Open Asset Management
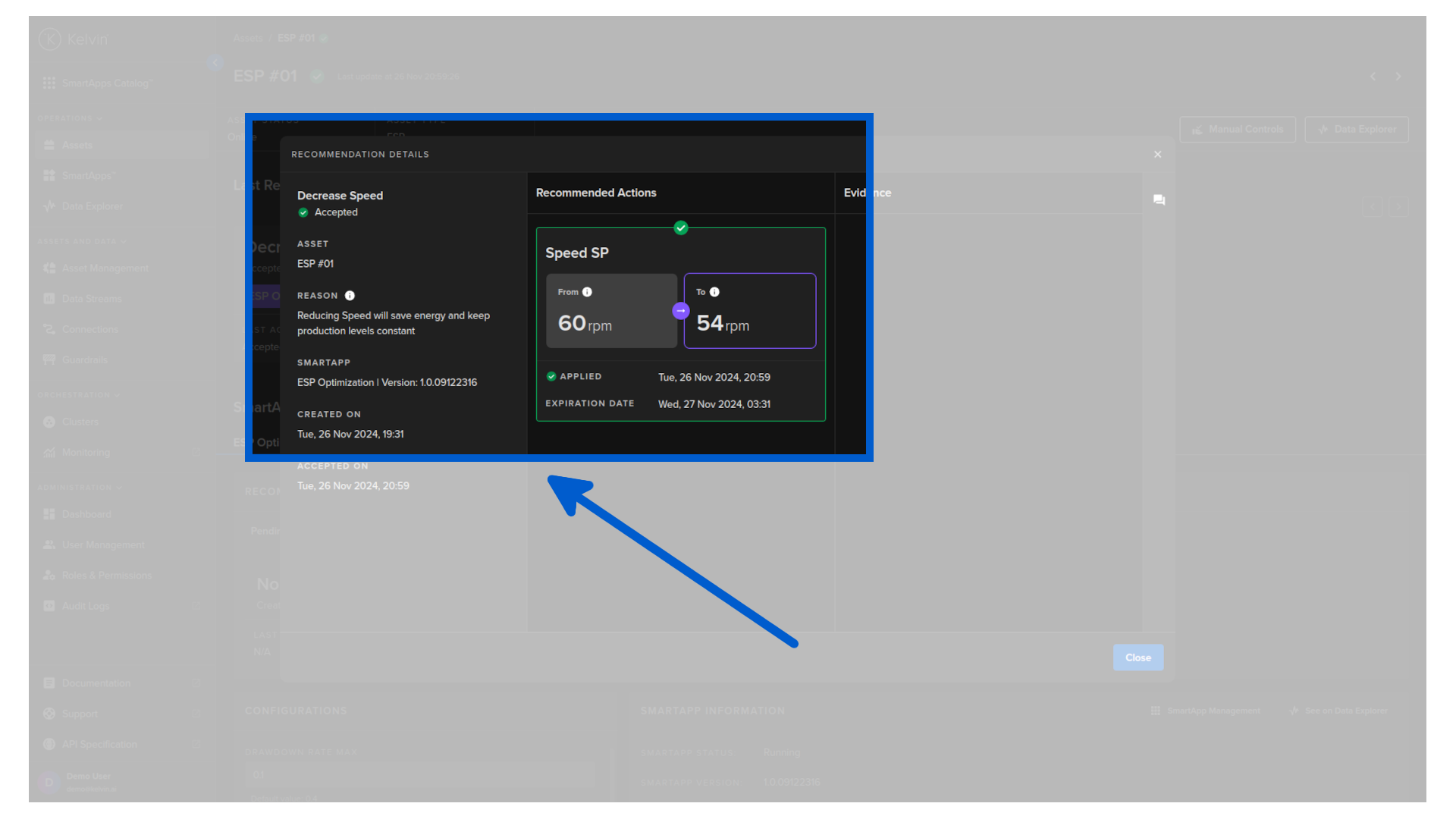 (105, 268)
